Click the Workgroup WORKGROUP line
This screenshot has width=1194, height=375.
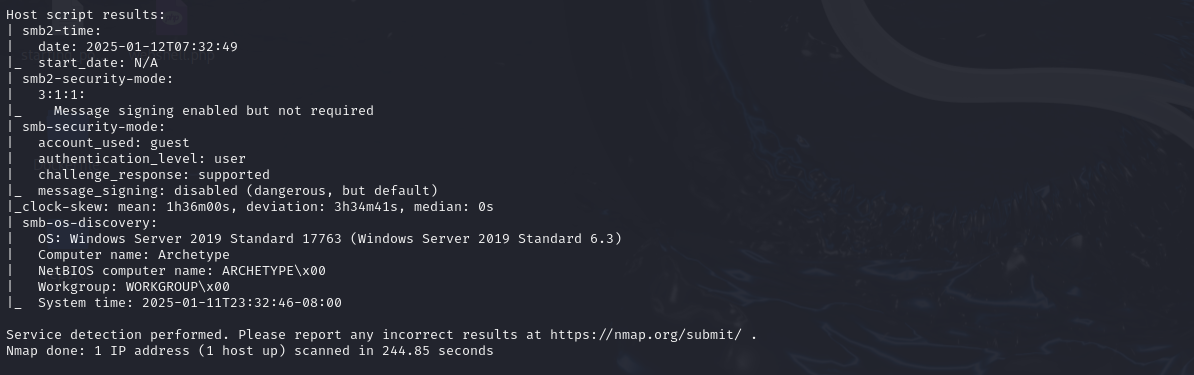point(133,287)
